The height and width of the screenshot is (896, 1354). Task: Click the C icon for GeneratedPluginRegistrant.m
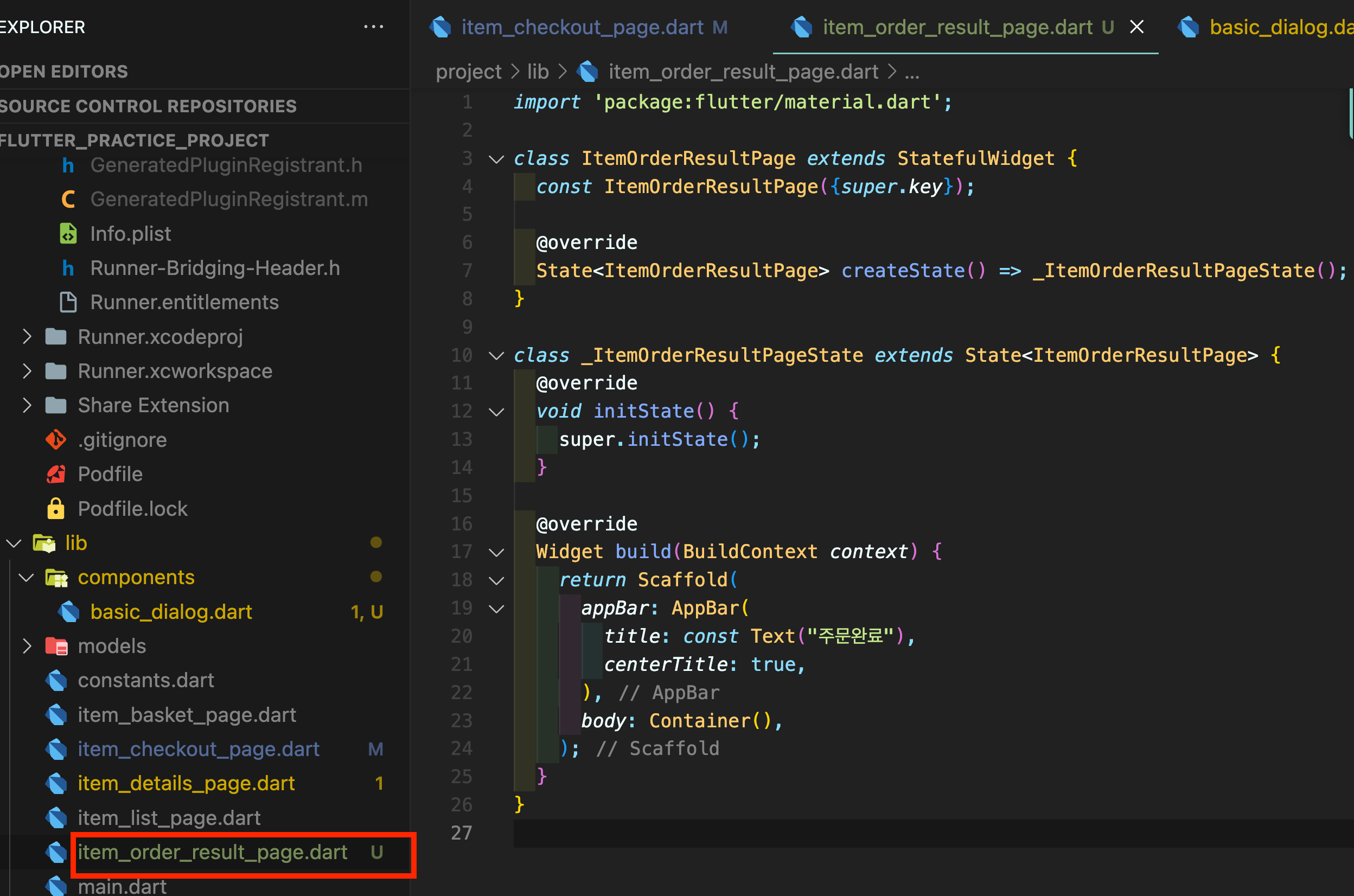click(x=68, y=200)
